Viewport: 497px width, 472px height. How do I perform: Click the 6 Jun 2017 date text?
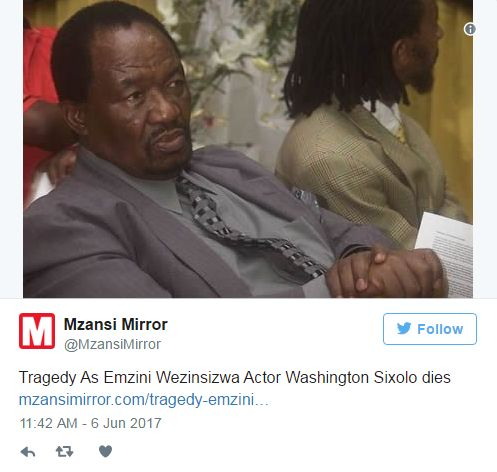[x=126, y=423]
